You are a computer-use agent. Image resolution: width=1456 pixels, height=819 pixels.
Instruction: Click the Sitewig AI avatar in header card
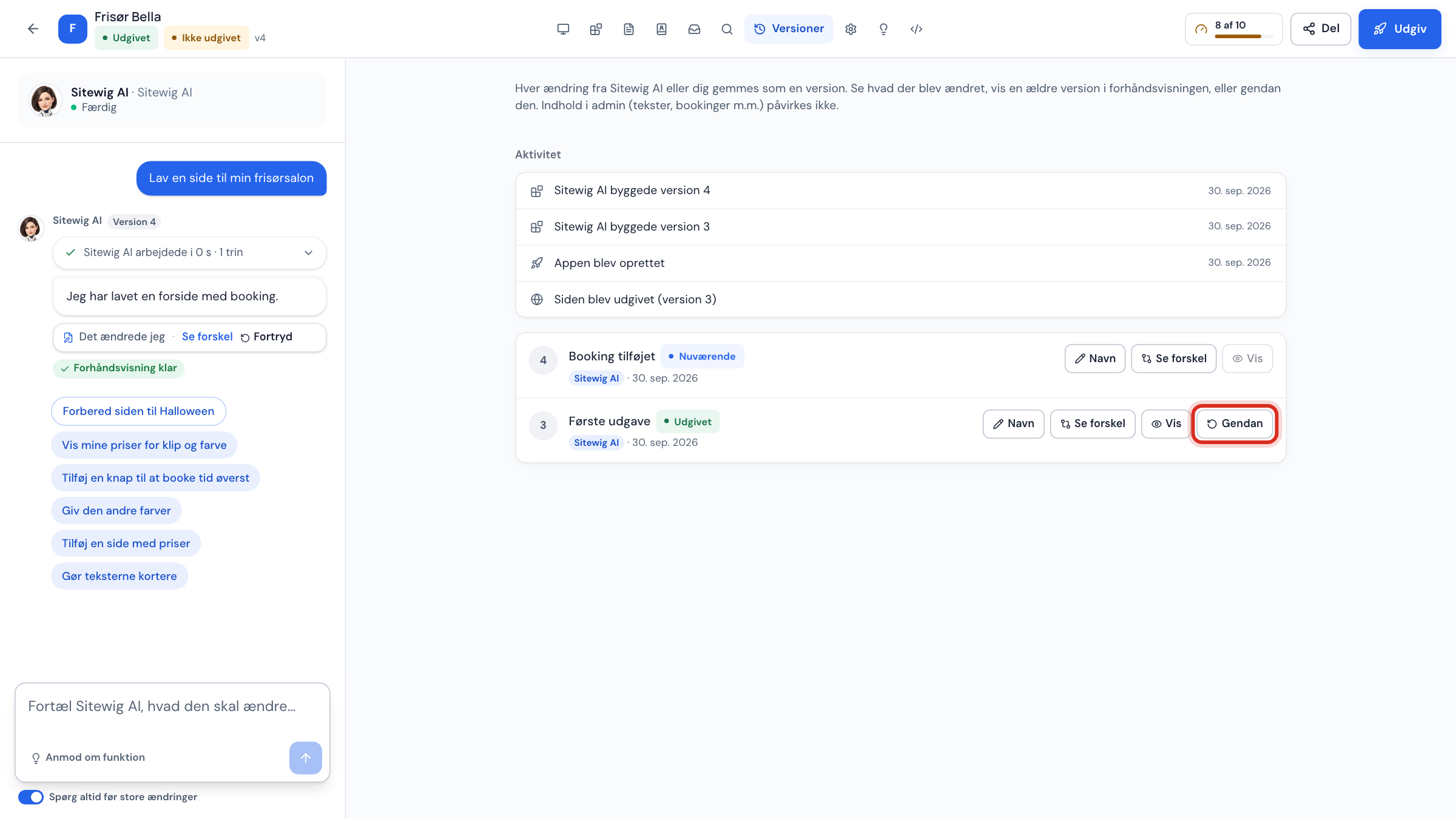click(x=45, y=99)
